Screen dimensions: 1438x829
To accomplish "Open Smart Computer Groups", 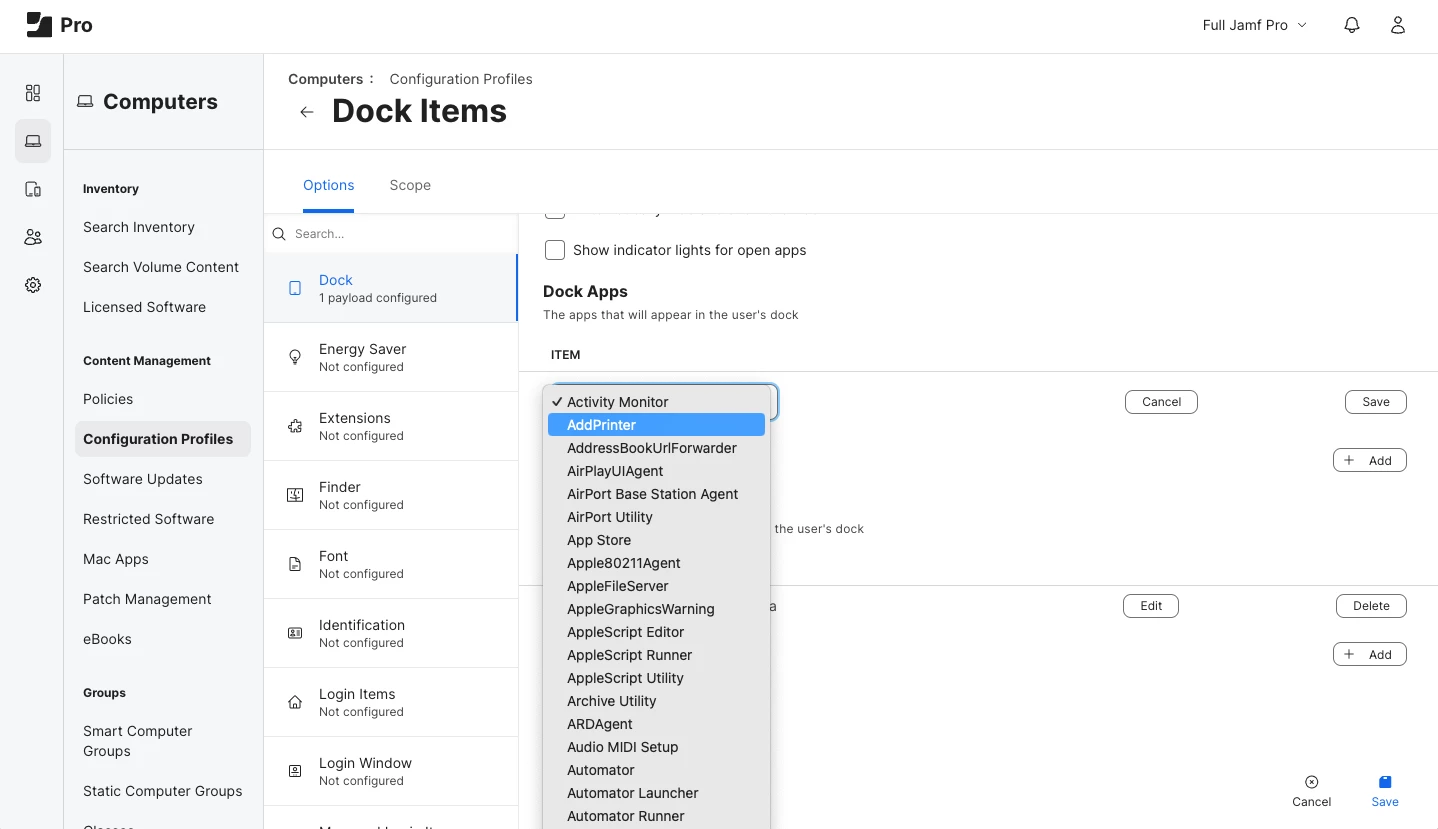I will [x=138, y=741].
